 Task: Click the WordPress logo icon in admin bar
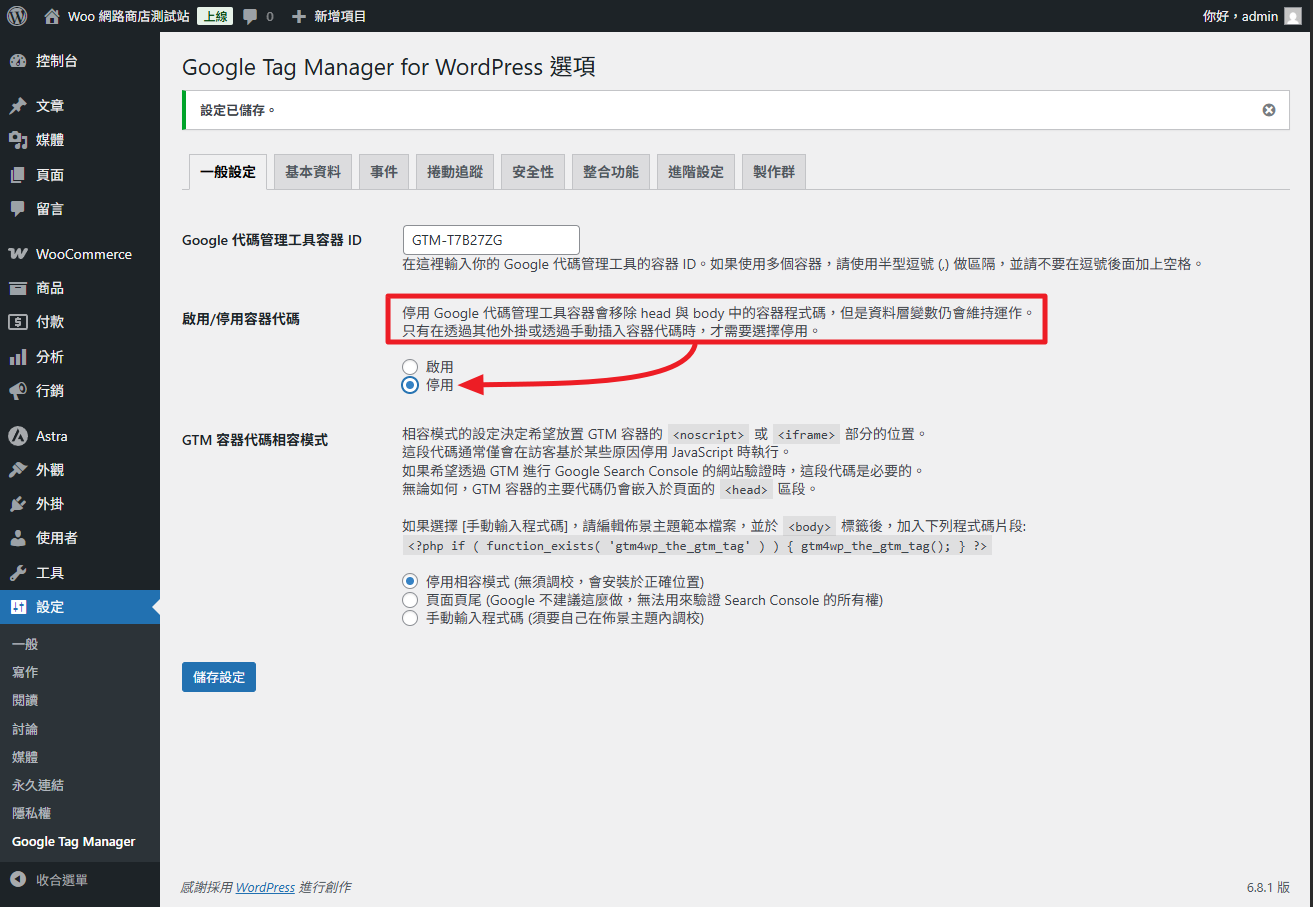point(17,16)
